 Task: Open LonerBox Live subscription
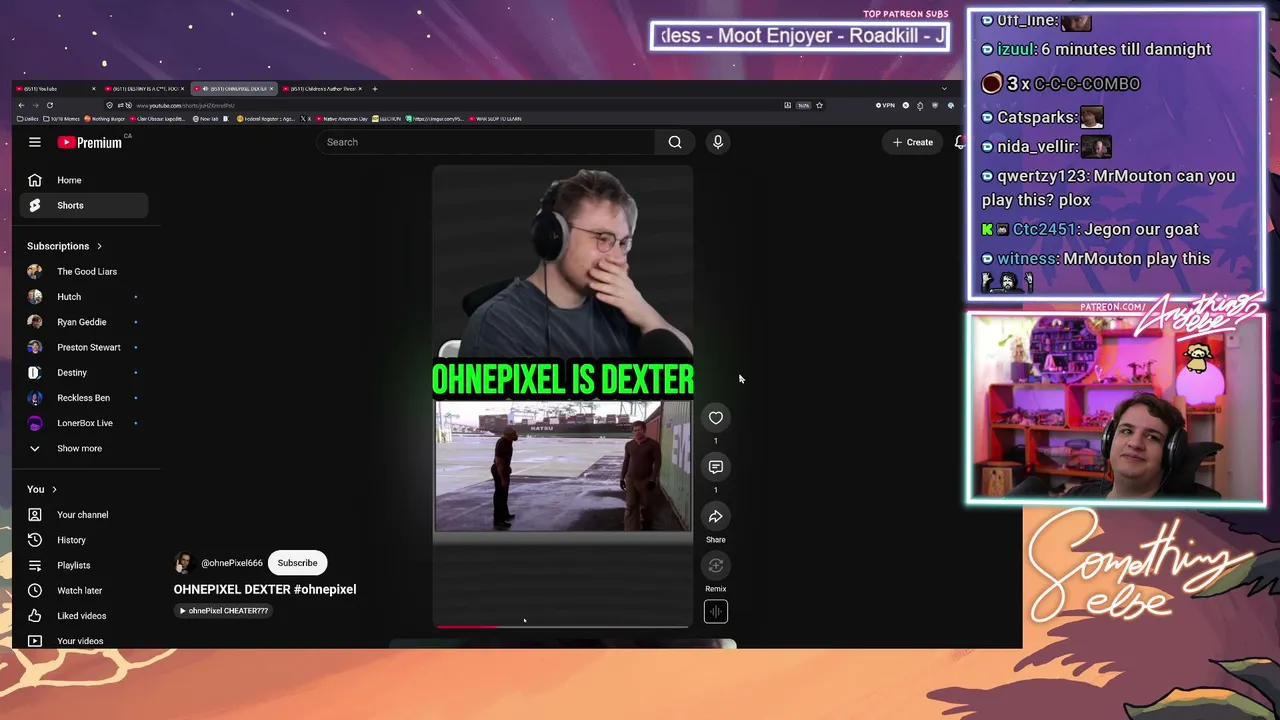(84, 423)
